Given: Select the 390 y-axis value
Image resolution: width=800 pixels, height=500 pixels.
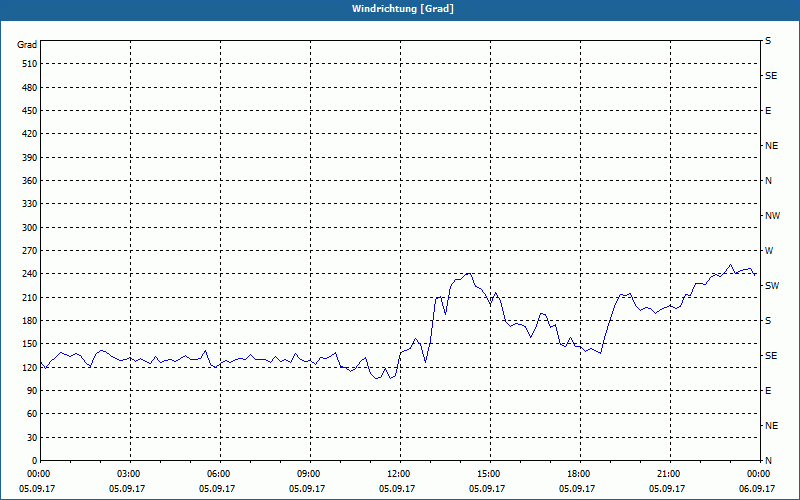Looking at the screenshot, I should 30,158.
